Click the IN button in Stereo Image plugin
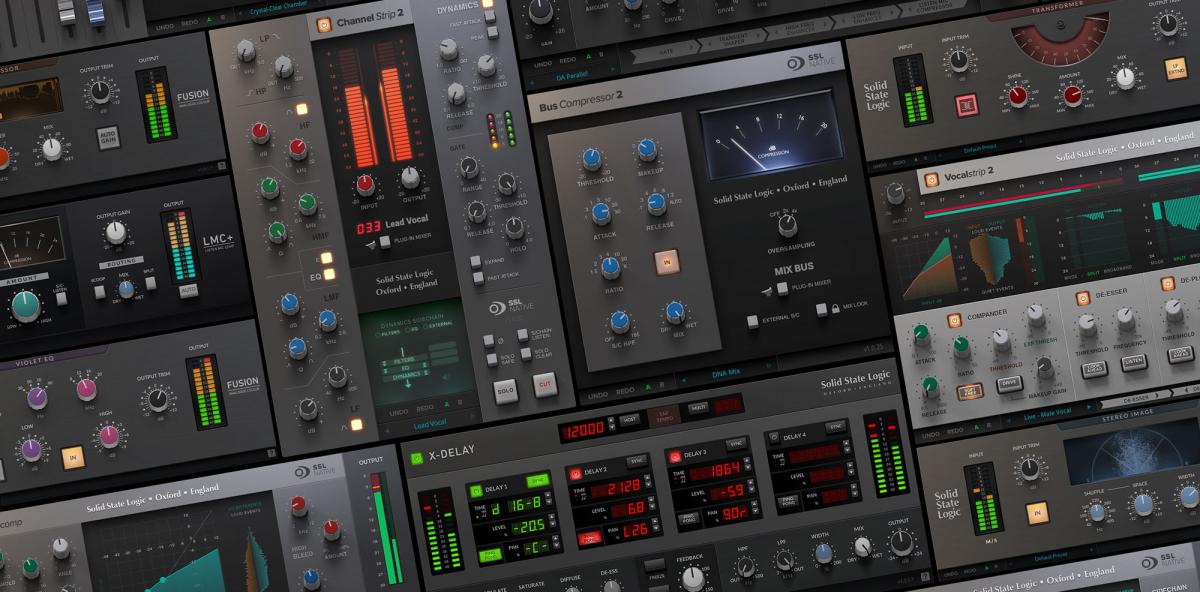Screen dimensions: 1200x592 click(1037, 514)
